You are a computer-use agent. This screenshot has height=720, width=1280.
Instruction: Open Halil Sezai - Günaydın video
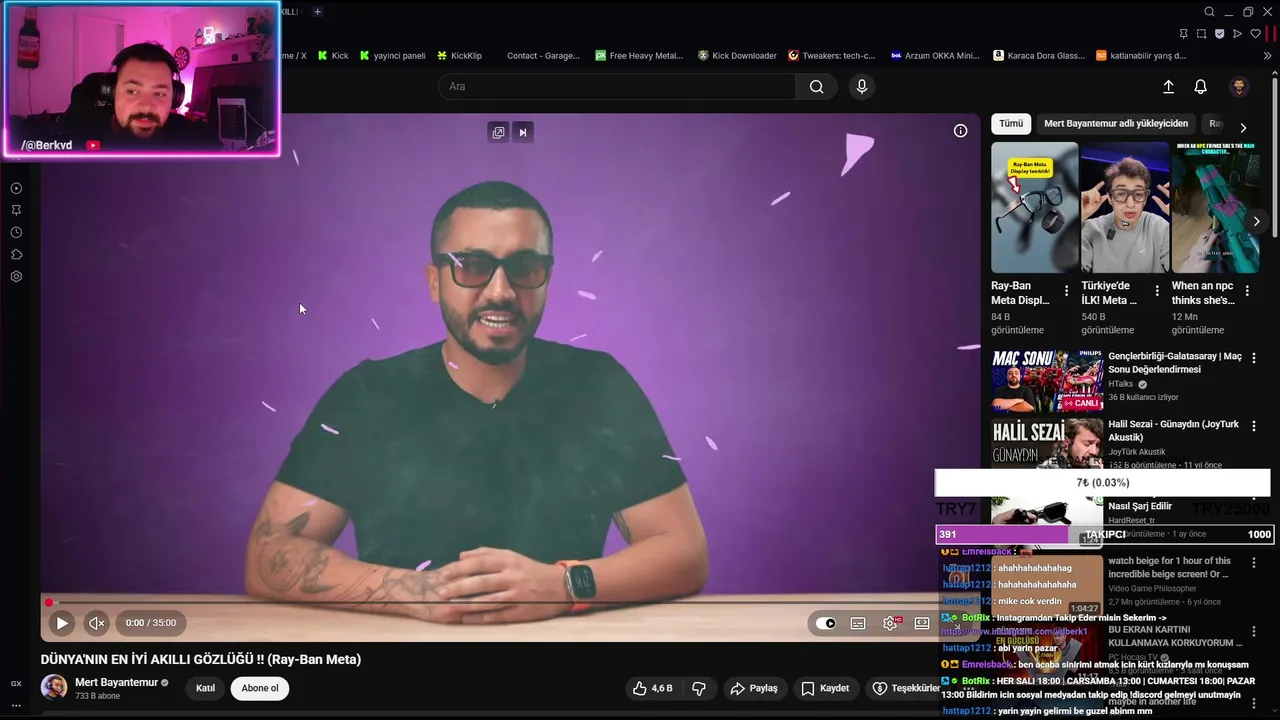click(x=1047, y=443)
